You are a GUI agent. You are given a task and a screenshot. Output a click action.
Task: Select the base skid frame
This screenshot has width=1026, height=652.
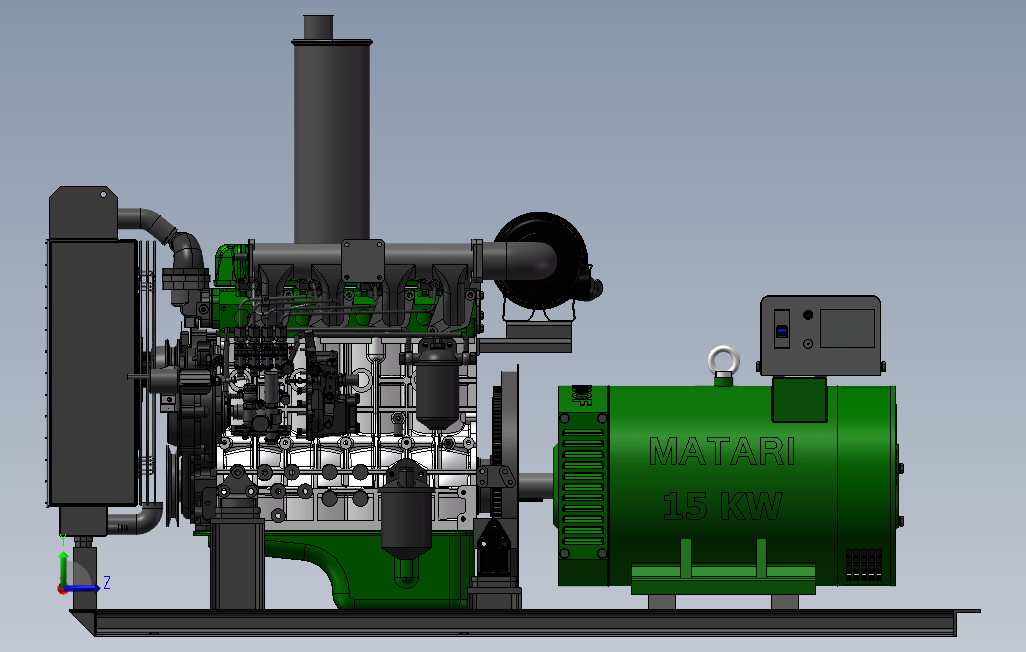(x=525, y=623)
